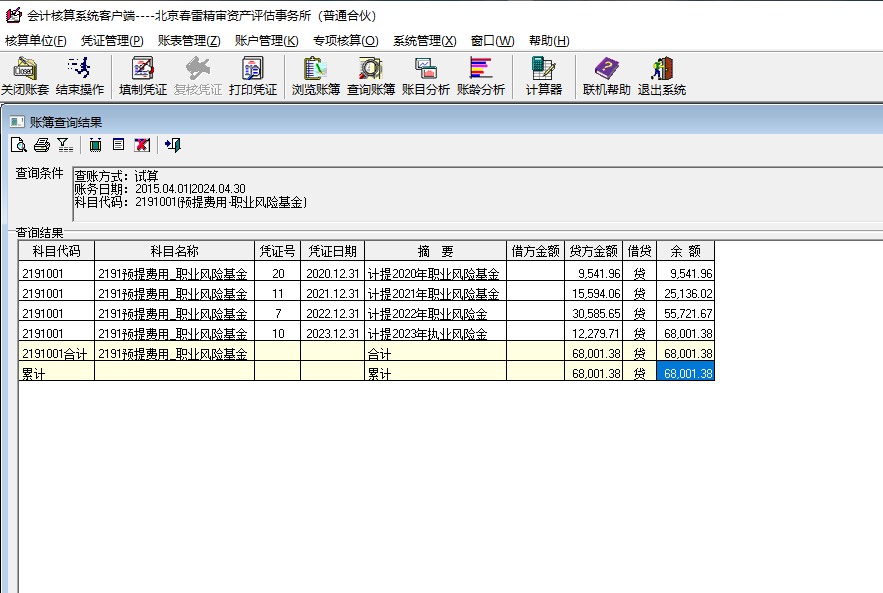
Task: Click the print preview magnifier icon
Action: [x=18, y=145]
